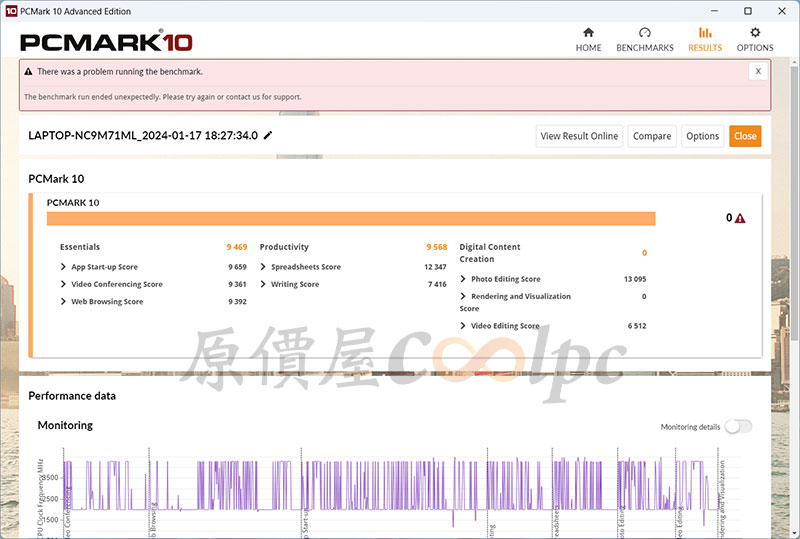
Task: Enable the Monitoring details toggle
Action: click(738, 427)
